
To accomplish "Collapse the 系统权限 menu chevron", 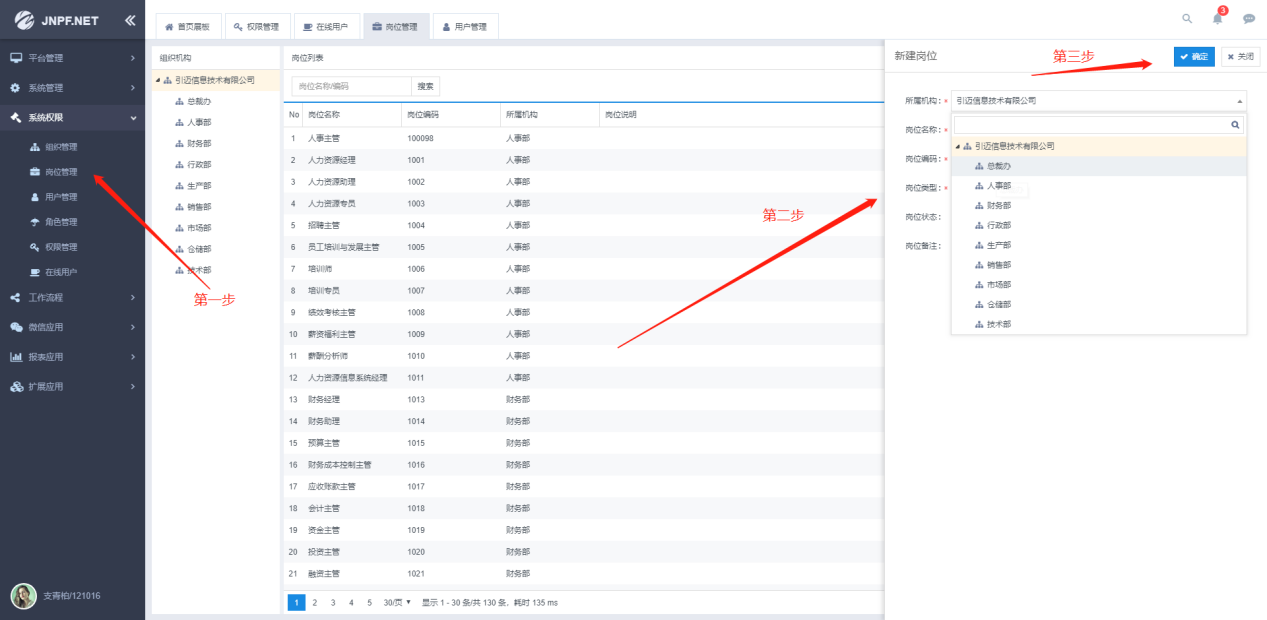I will coord(133,118).
